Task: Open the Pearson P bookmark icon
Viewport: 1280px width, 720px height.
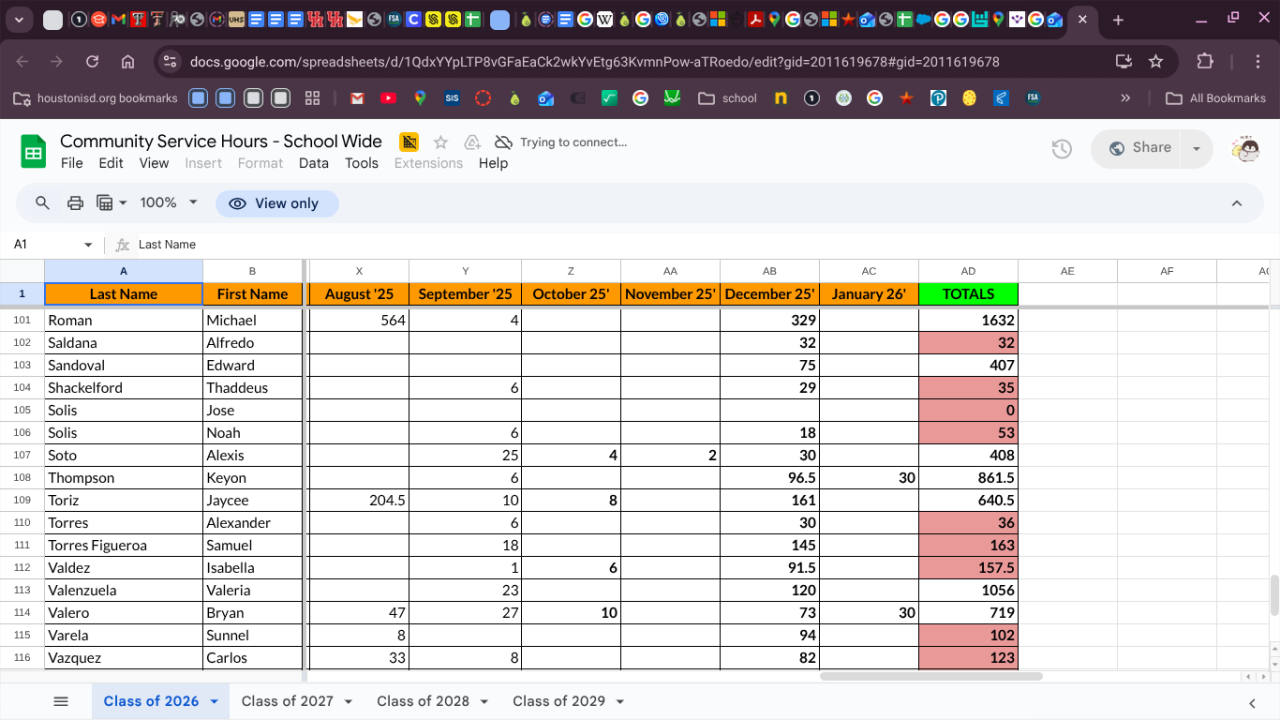Action: coord(938,98)
